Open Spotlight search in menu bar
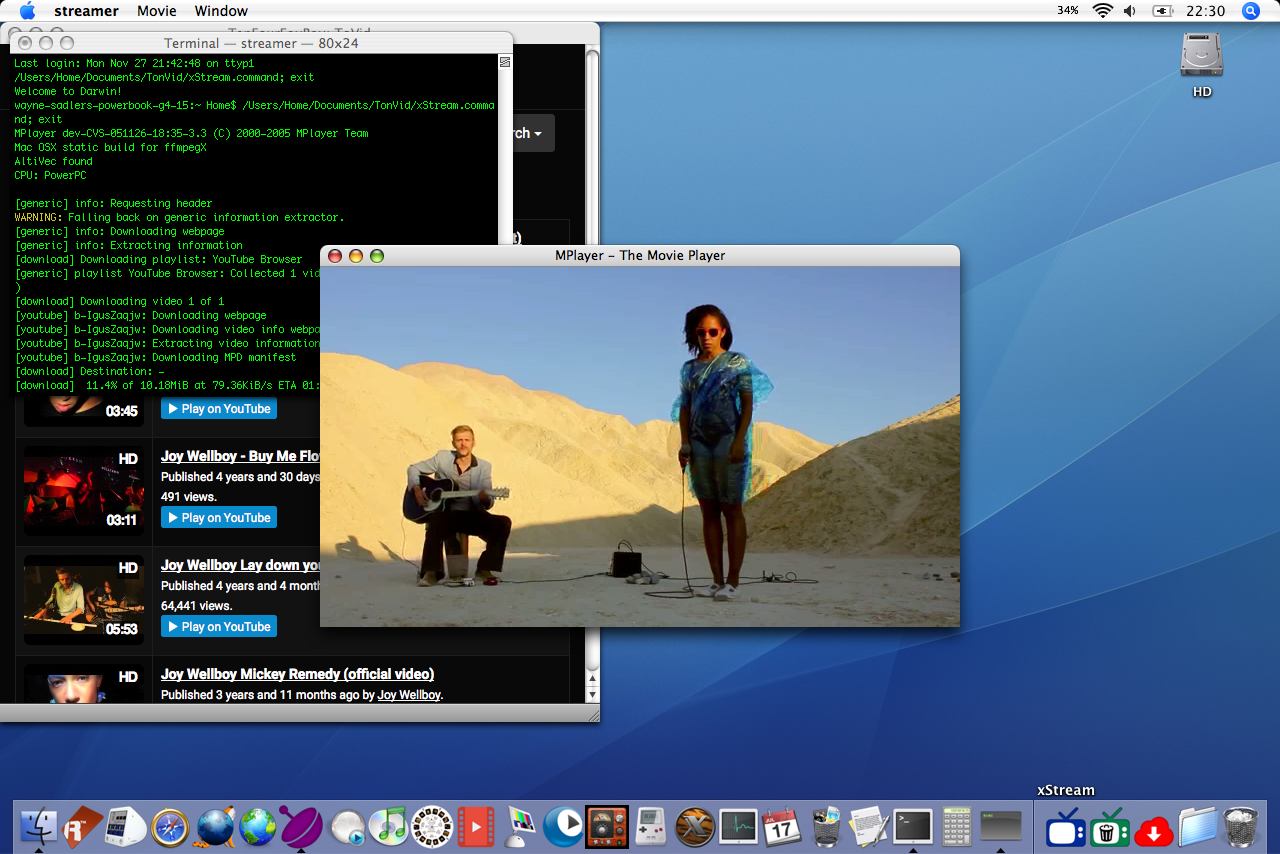This screenshot has height=854, width=1280. [1250, 11]
